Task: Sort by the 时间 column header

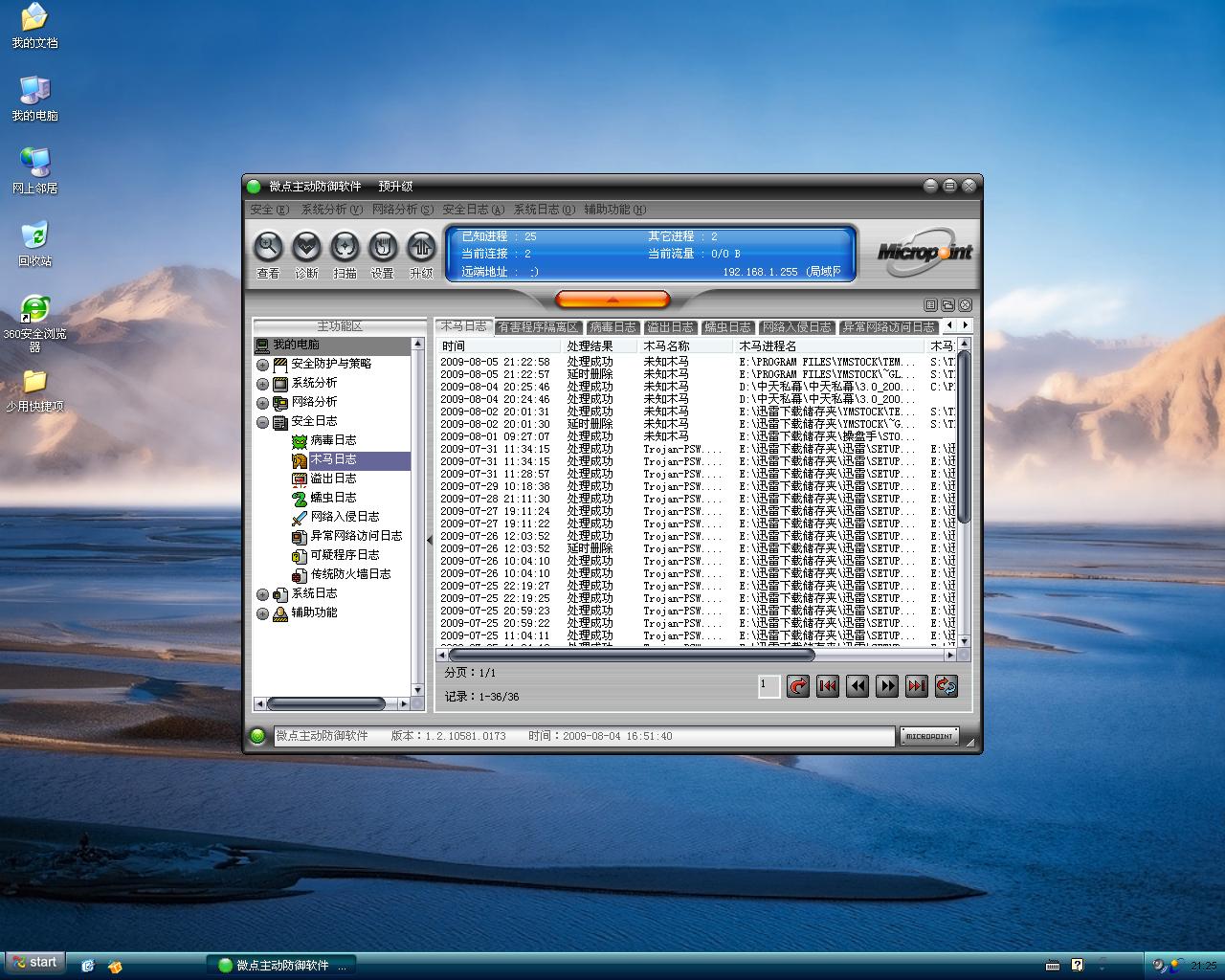Action: [499, 345]
